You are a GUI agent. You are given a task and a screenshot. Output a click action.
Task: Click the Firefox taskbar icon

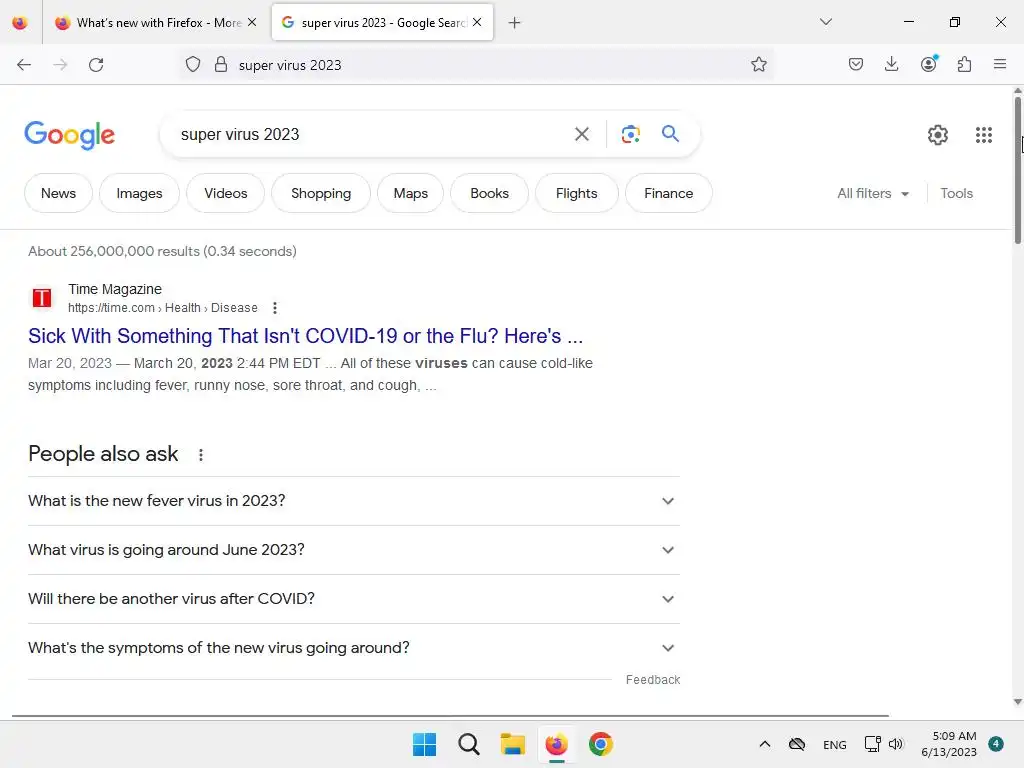click(x=556, y=744)
